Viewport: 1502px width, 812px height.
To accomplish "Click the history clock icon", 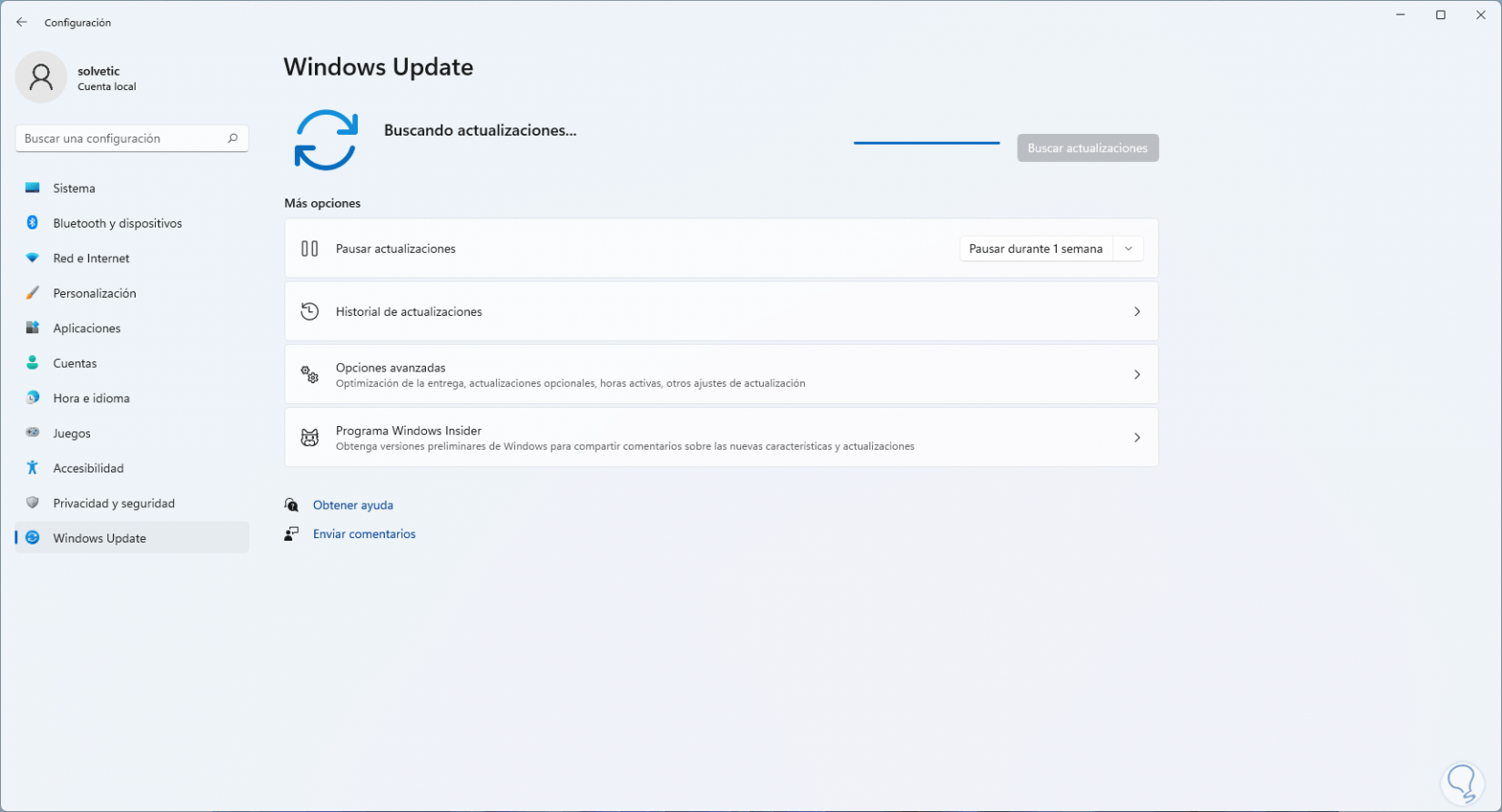I will point(310,311).
